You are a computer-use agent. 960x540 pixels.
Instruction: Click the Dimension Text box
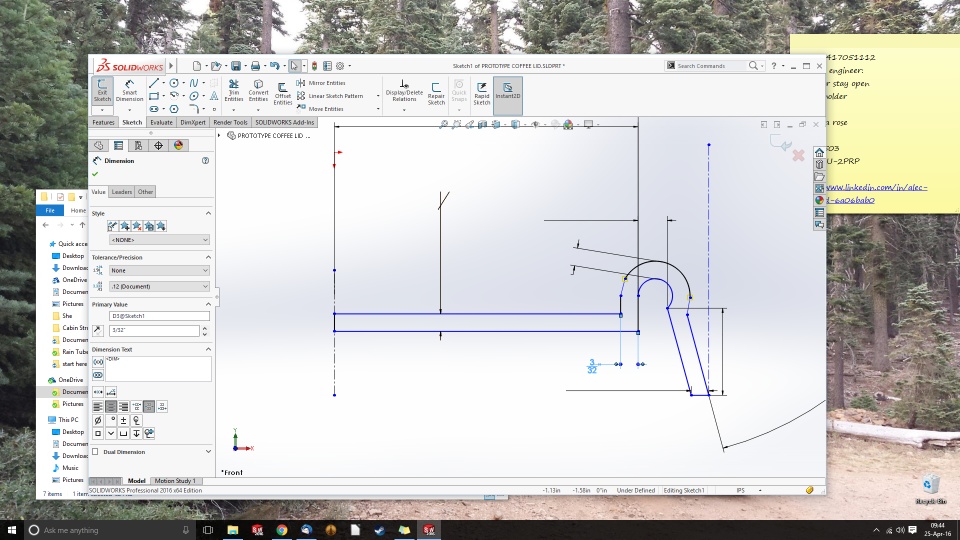(159, 368)
